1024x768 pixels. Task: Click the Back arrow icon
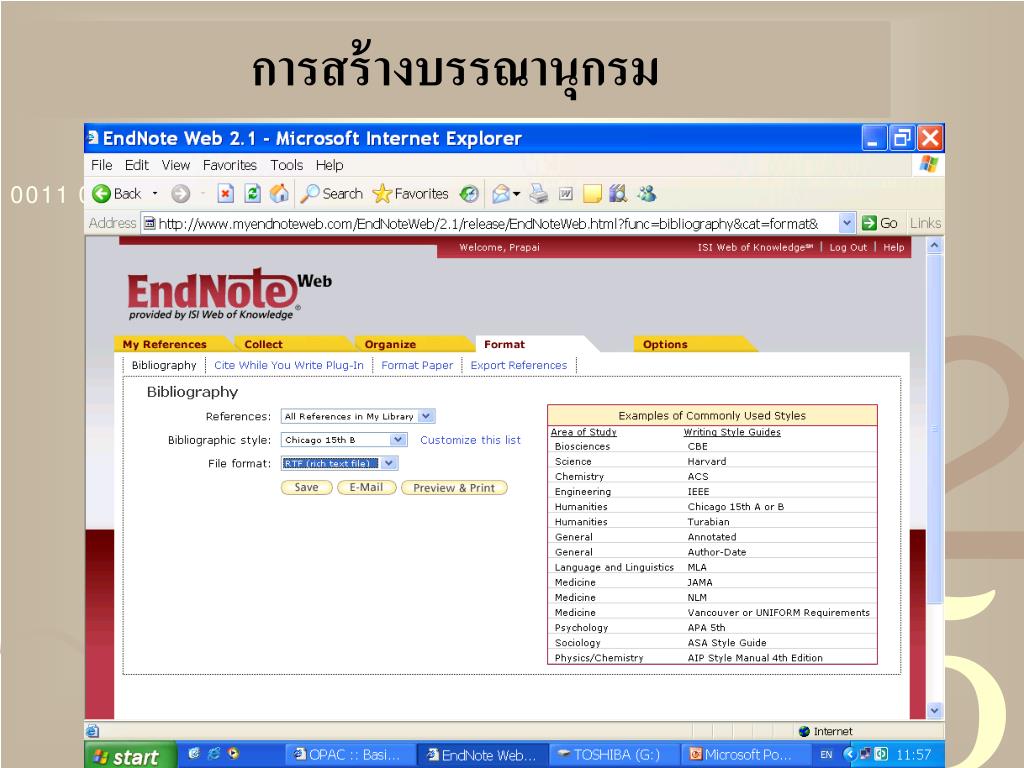tap(101, 194)
